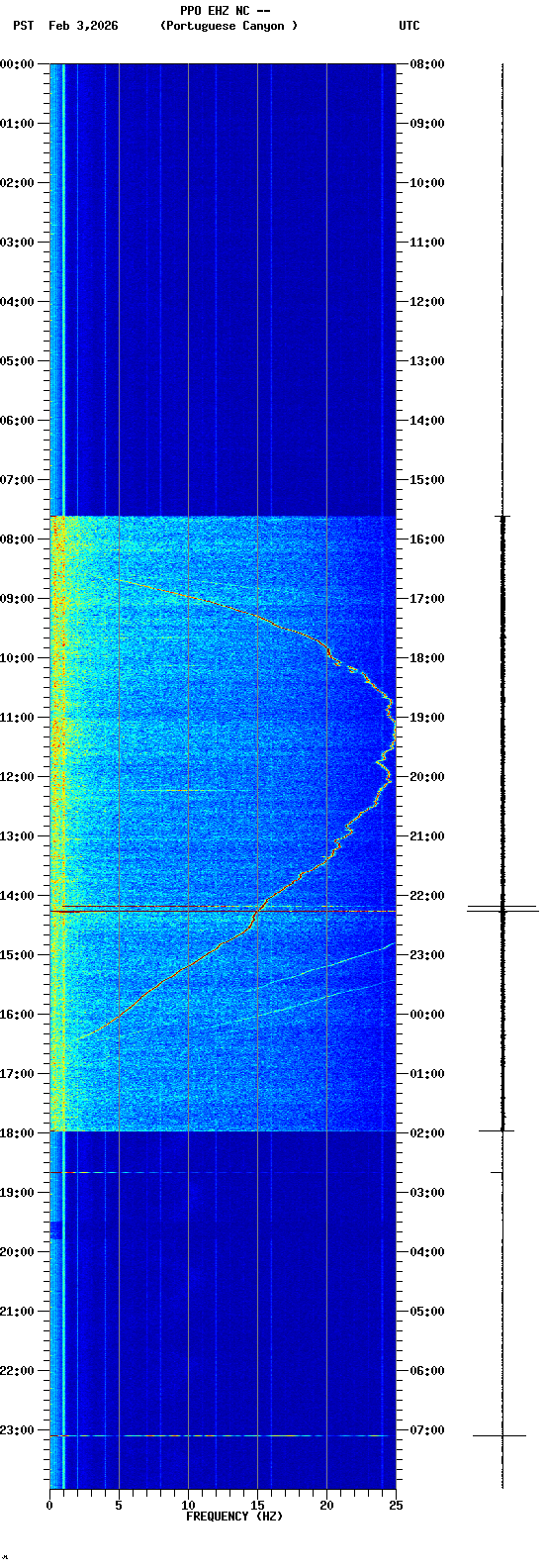Click the UTC '16:00' time label

(x=427, y=539)
